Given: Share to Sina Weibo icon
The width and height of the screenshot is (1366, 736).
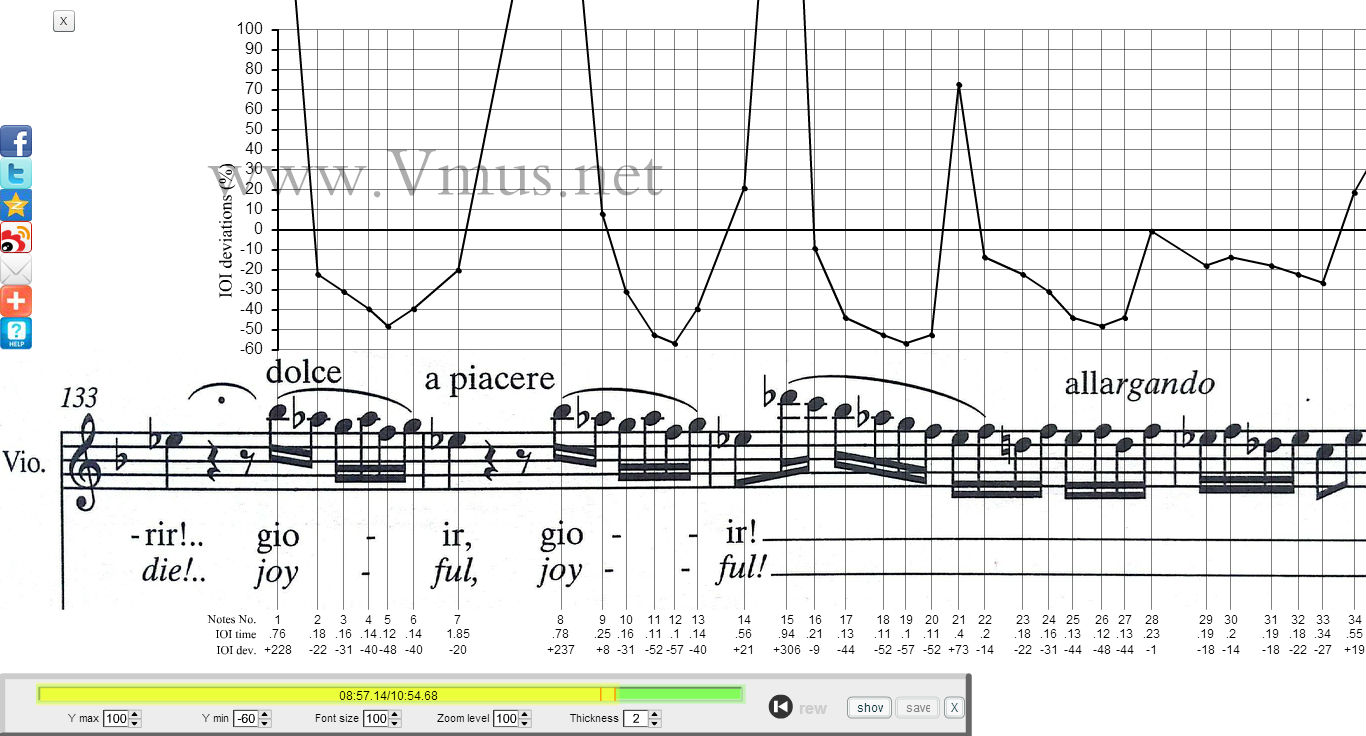Looking at the screenshot, I should coord(16,238).
